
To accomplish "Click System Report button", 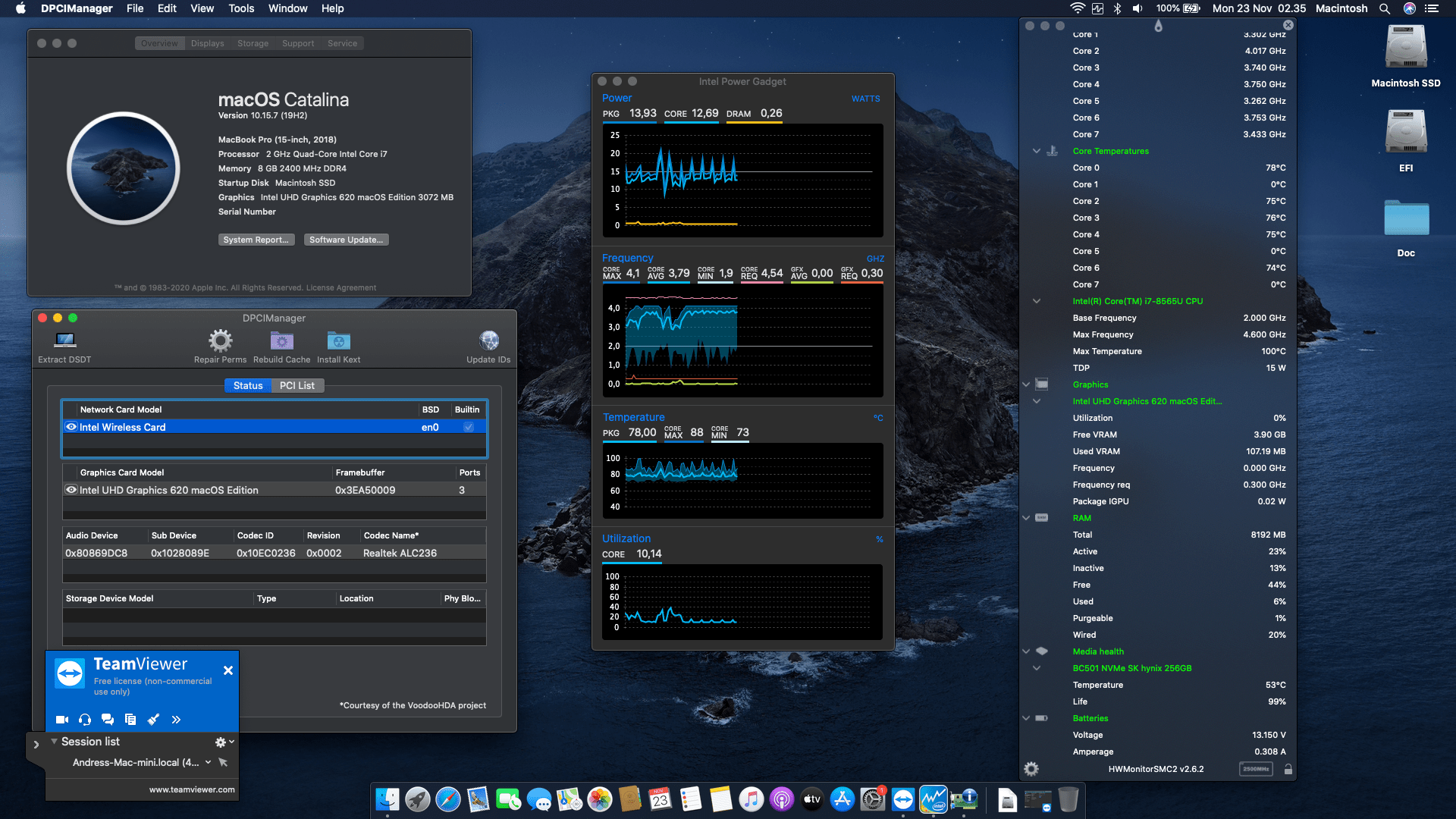I will [x=256, y=240].
